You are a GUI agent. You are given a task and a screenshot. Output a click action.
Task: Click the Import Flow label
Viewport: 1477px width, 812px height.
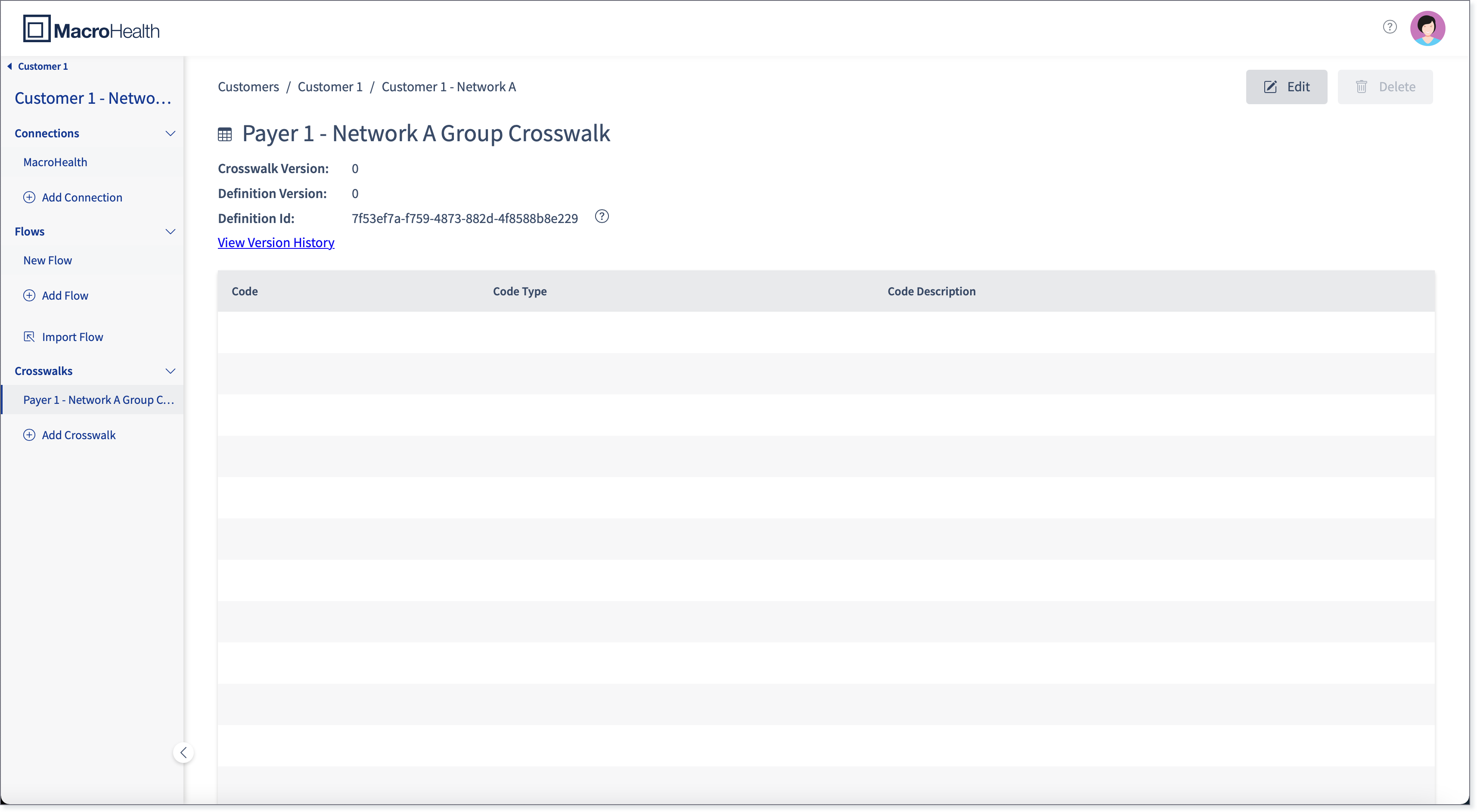72,337
